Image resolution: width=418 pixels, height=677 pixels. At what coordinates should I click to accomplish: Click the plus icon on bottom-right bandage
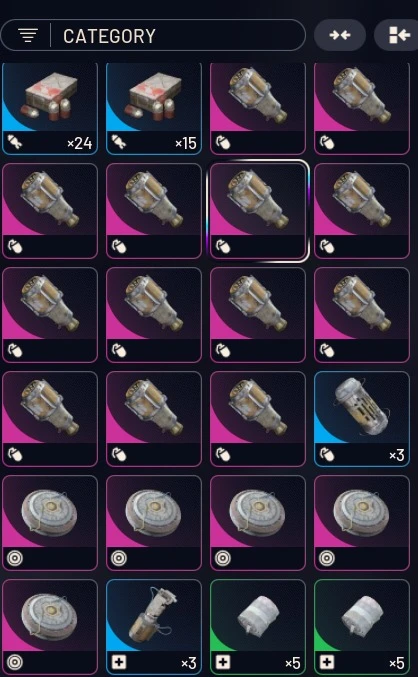click(x=327, y=662)
